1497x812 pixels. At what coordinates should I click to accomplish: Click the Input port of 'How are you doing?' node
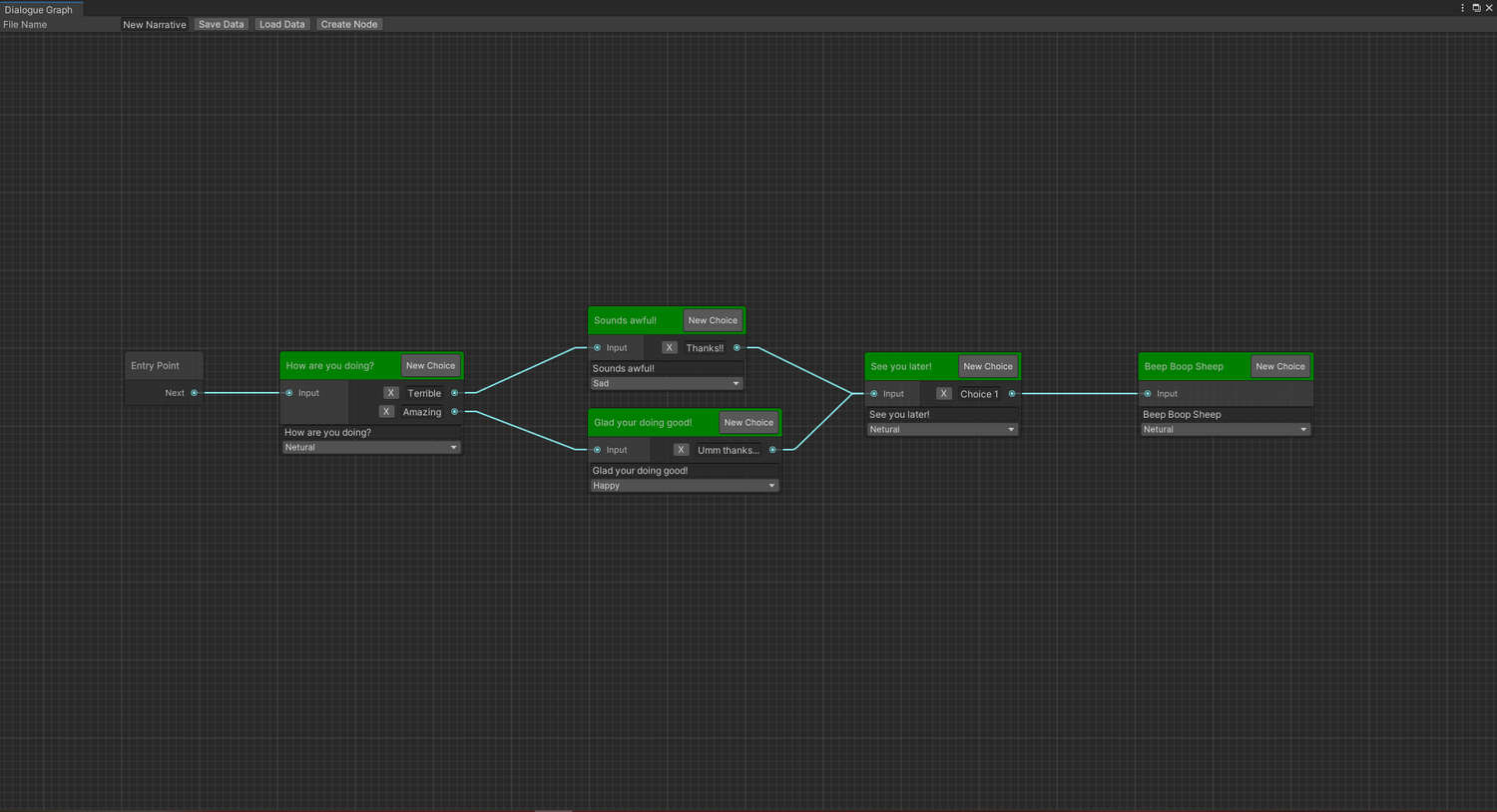[x=289, y=393]
